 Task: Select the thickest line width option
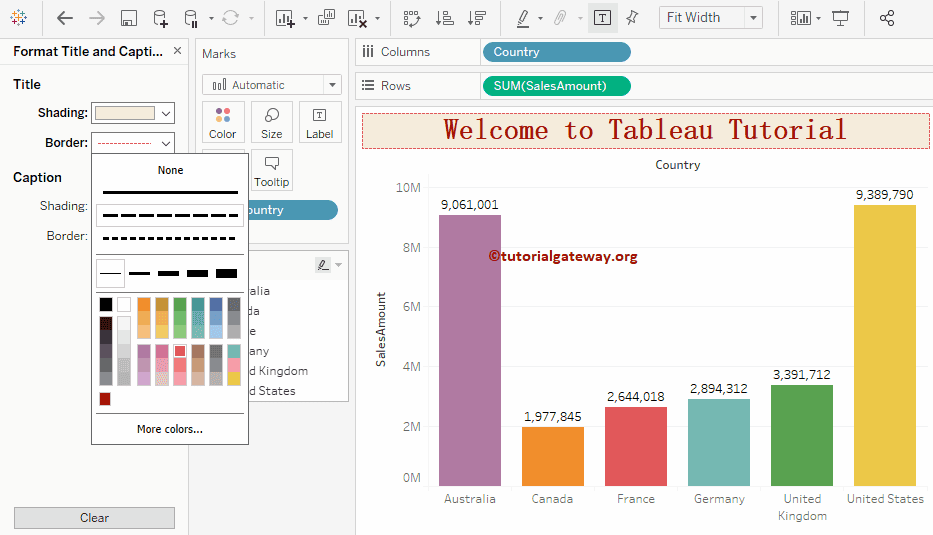[227, 273]
